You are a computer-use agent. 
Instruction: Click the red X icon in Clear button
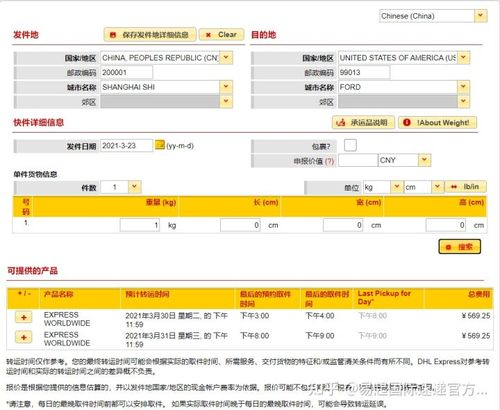coord(209,35)
